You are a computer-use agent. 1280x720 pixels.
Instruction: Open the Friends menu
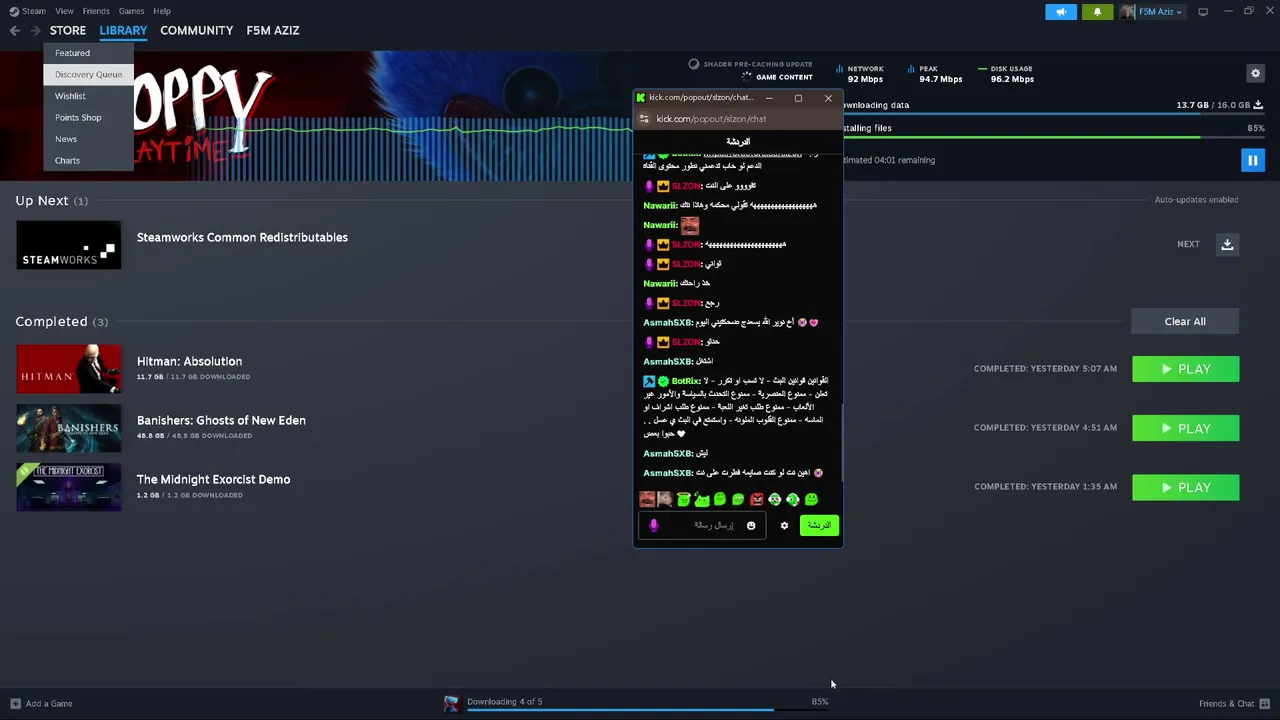point(96,11)
